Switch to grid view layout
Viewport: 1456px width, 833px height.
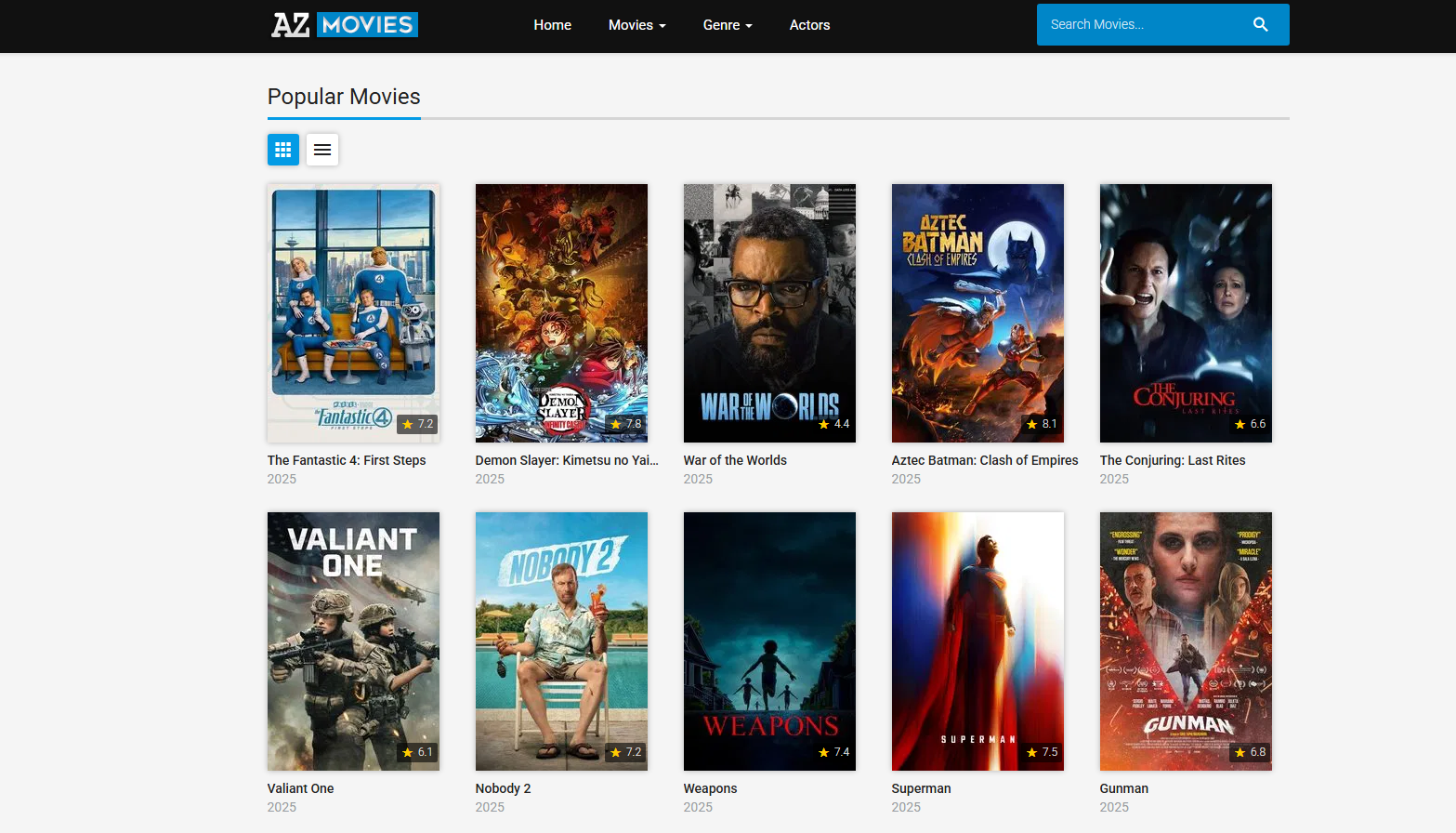point(283,150)
